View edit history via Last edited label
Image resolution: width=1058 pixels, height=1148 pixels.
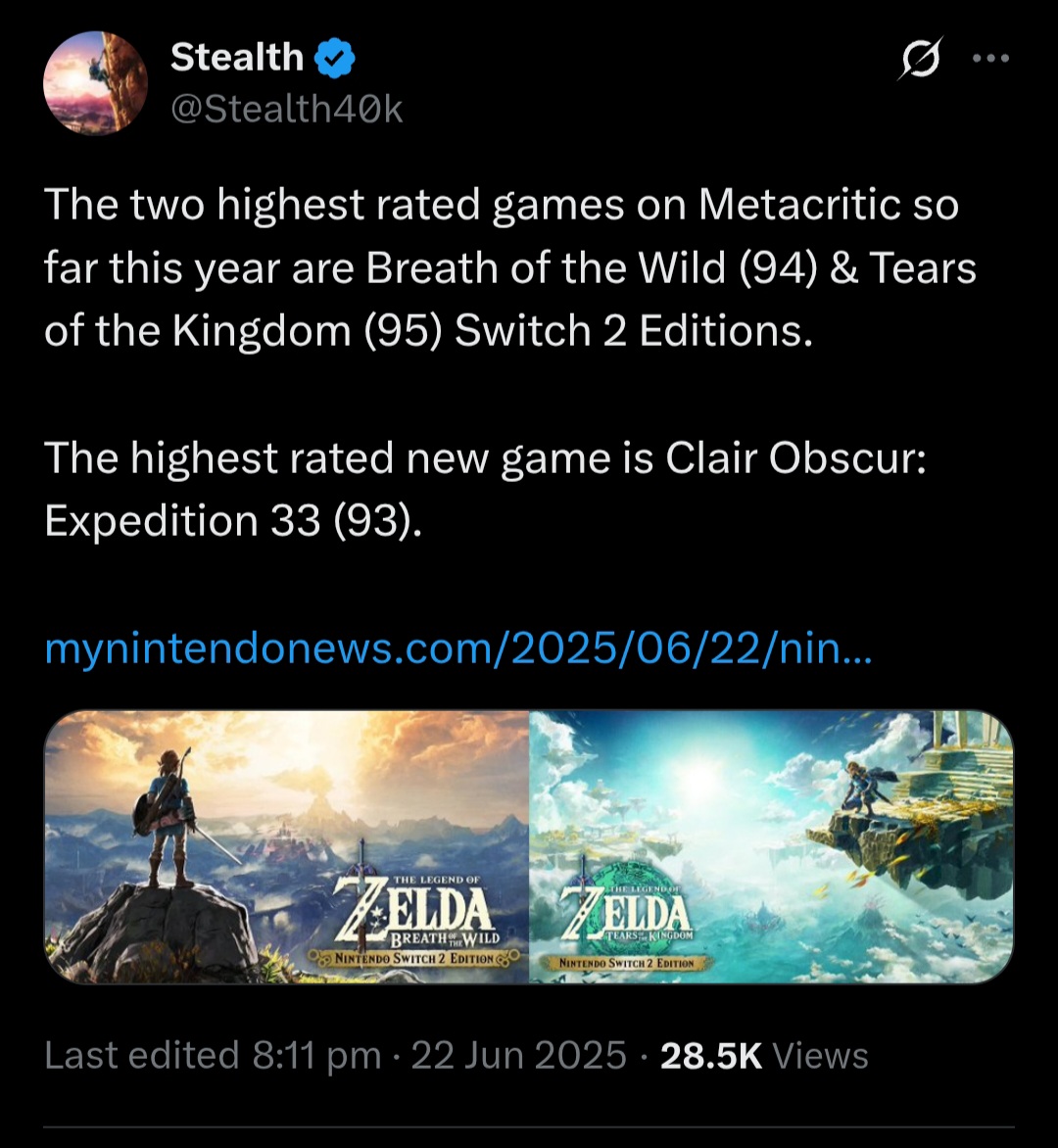142,1056
